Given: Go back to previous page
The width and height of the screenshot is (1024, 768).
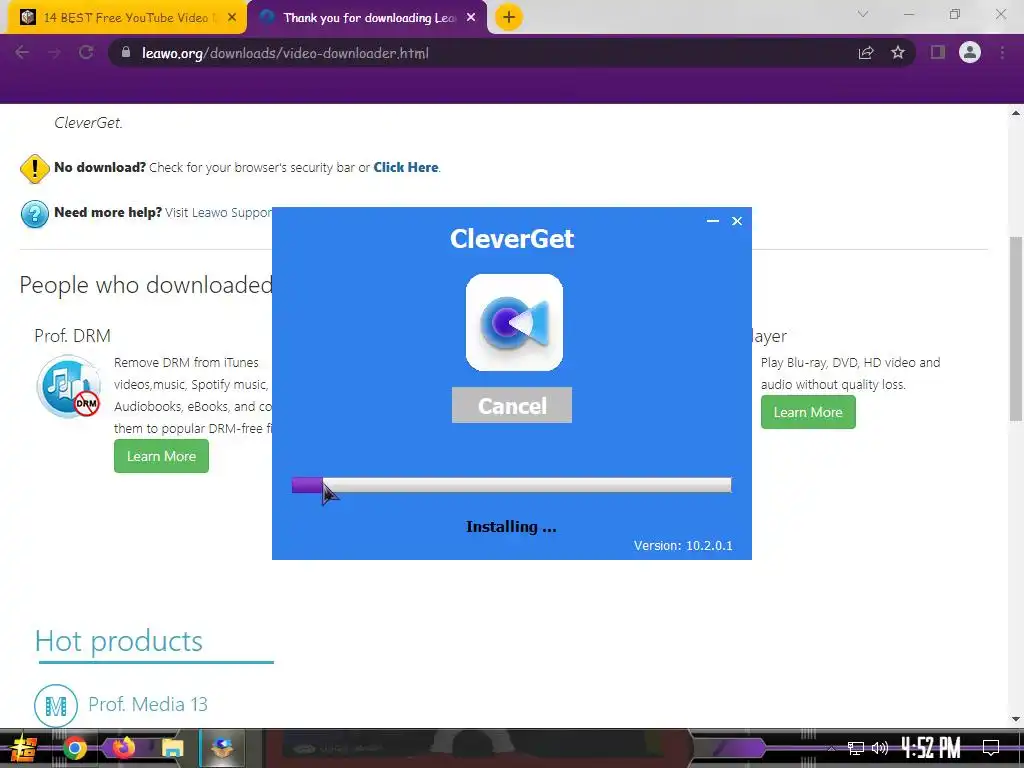Looking at the screenshot, I should 22,52.
